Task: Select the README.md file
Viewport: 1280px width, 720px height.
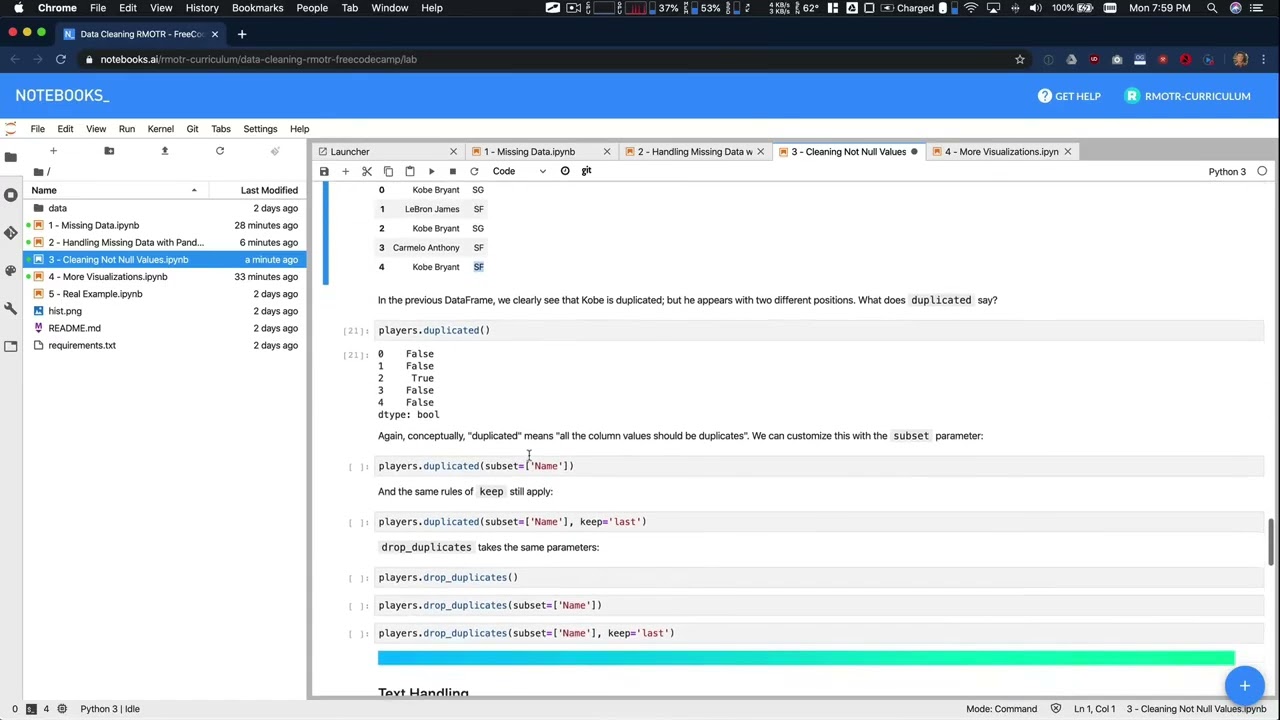Action: tap(165, 328)
